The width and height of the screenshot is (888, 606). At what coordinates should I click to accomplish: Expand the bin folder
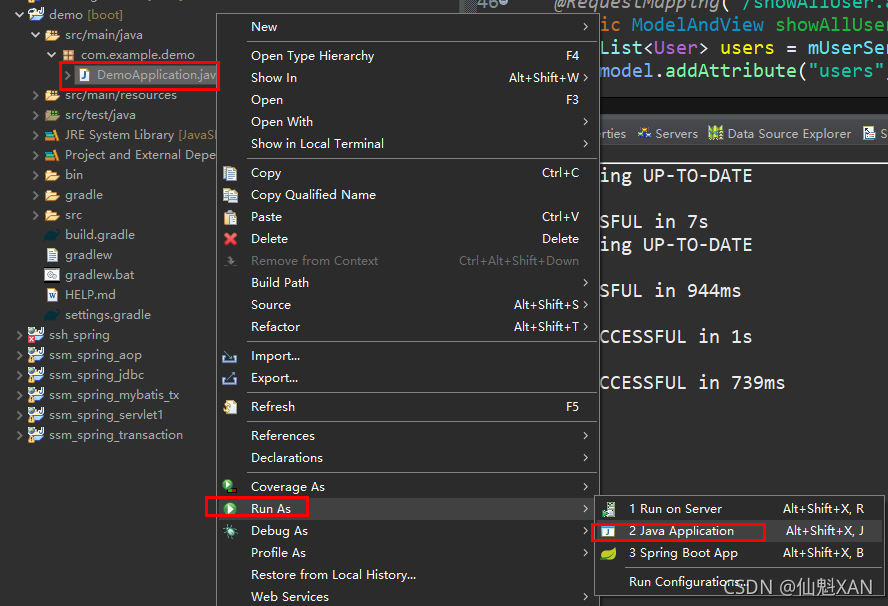(36, 175)
